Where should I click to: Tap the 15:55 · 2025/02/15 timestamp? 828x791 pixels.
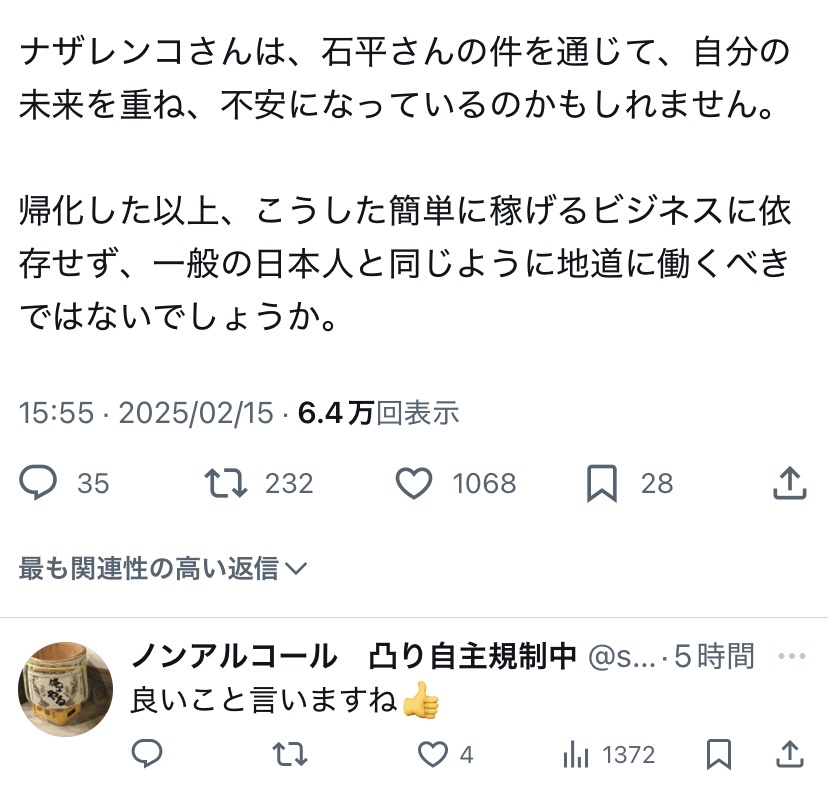146,414
